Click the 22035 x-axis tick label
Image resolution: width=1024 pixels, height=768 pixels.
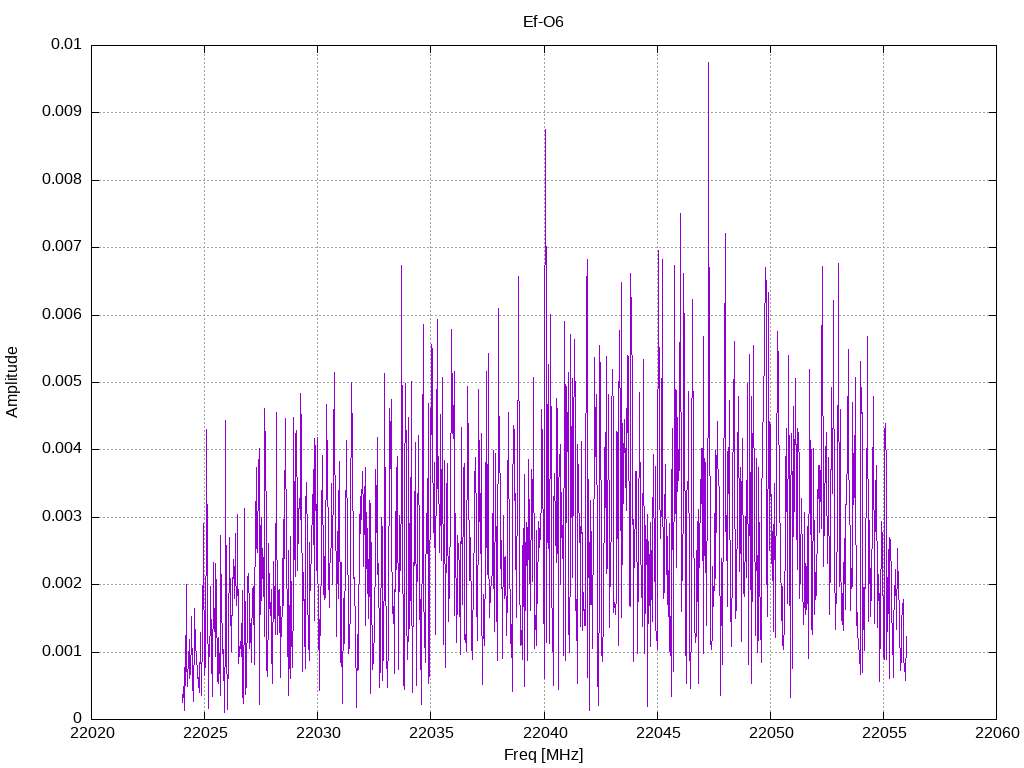(431, 733)
